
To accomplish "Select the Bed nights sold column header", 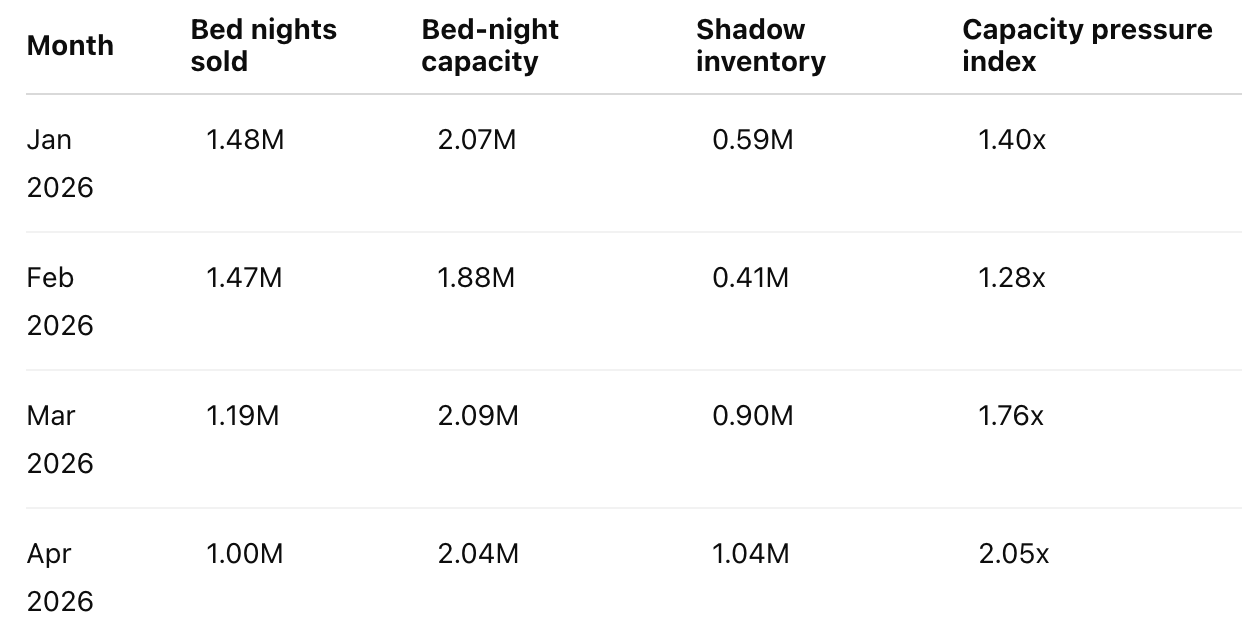I will point(264,46).
